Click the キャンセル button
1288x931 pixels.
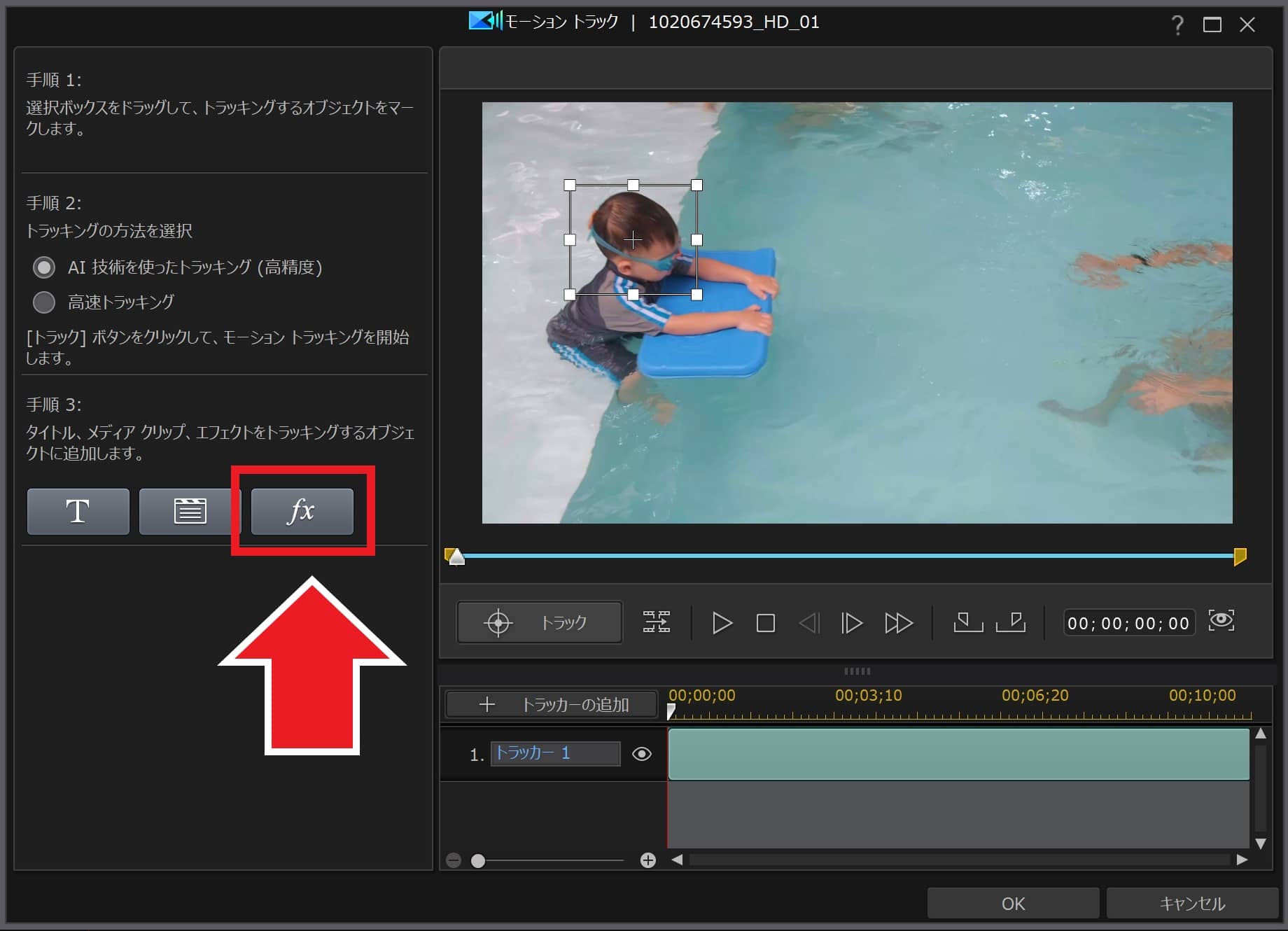click(1192, 904)
